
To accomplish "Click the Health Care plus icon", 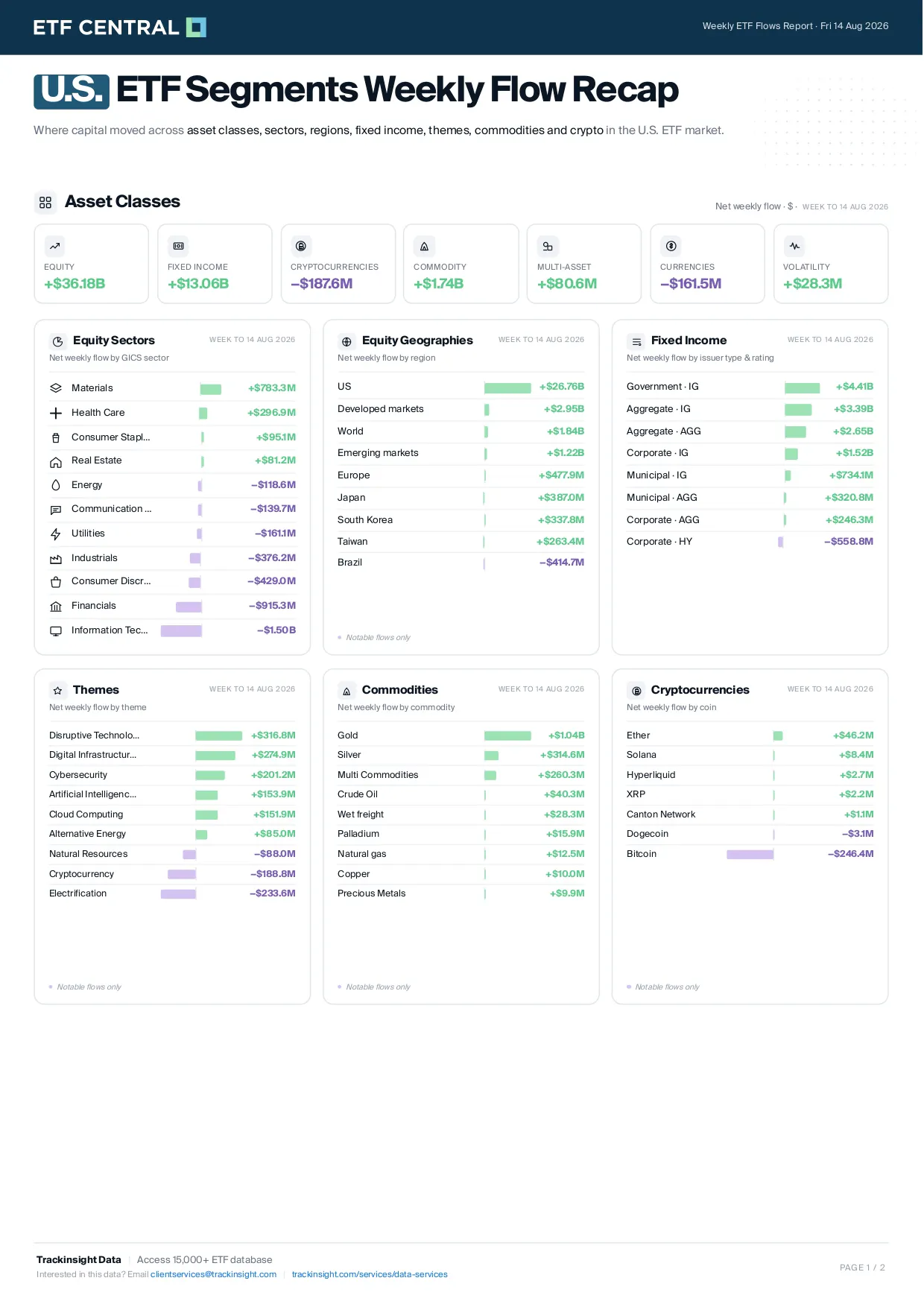I will [56, 413].
